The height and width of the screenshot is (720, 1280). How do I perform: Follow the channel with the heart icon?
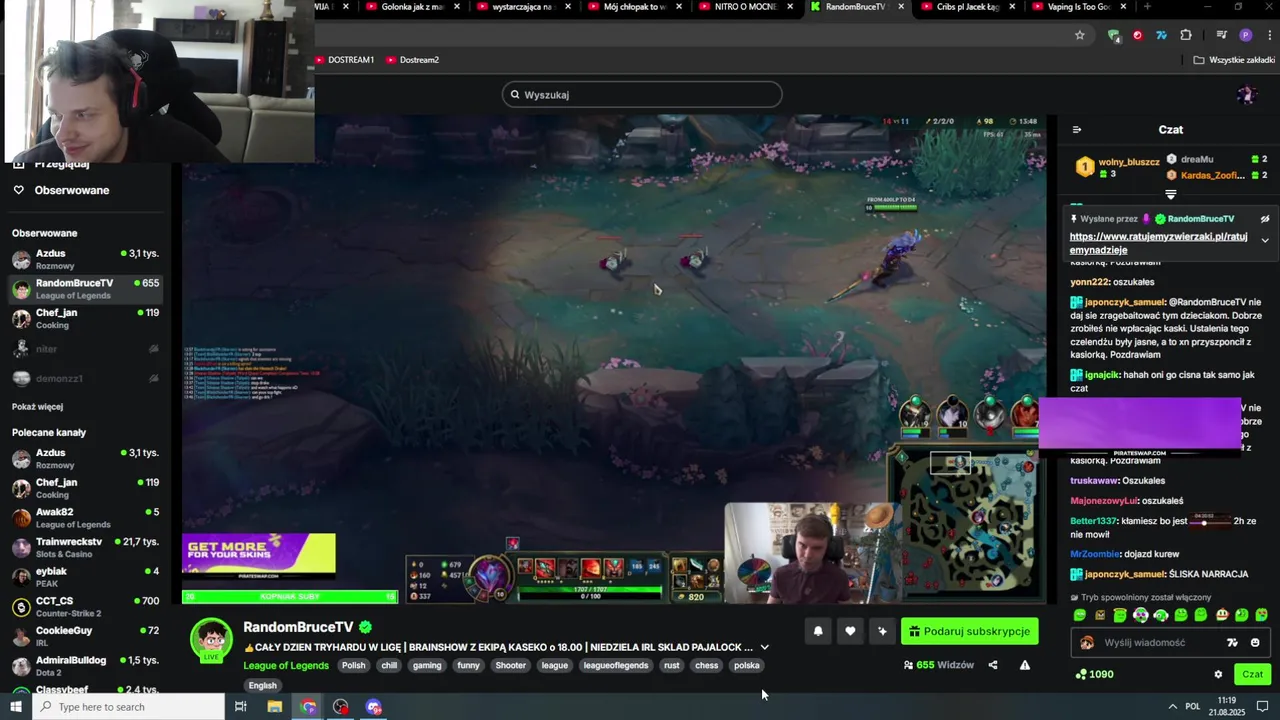point(850,631)
